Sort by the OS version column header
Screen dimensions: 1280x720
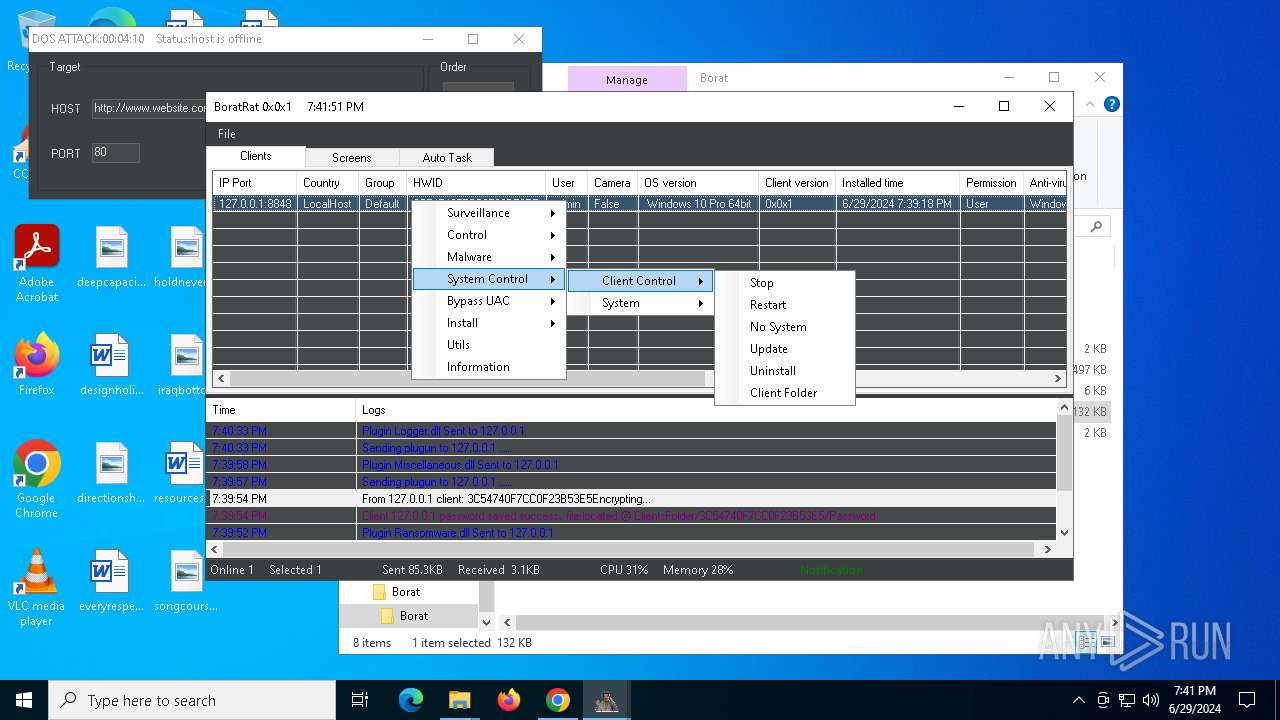click(698, 183)
